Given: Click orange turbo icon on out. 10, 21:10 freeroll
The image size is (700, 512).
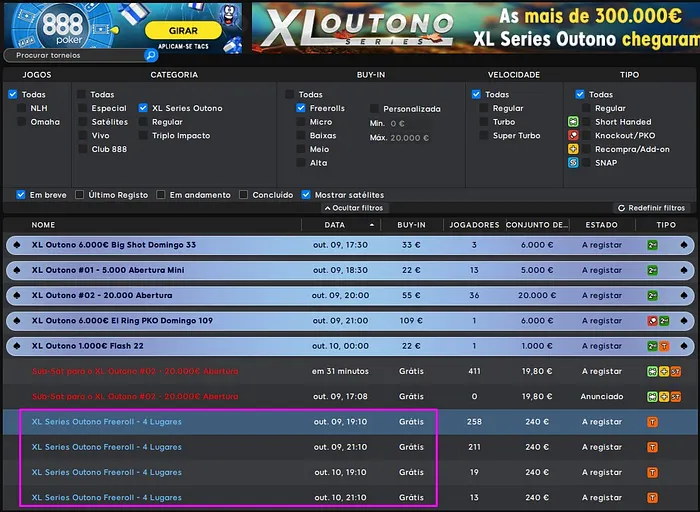Looking at the screenshot, I should click(652, 498).
